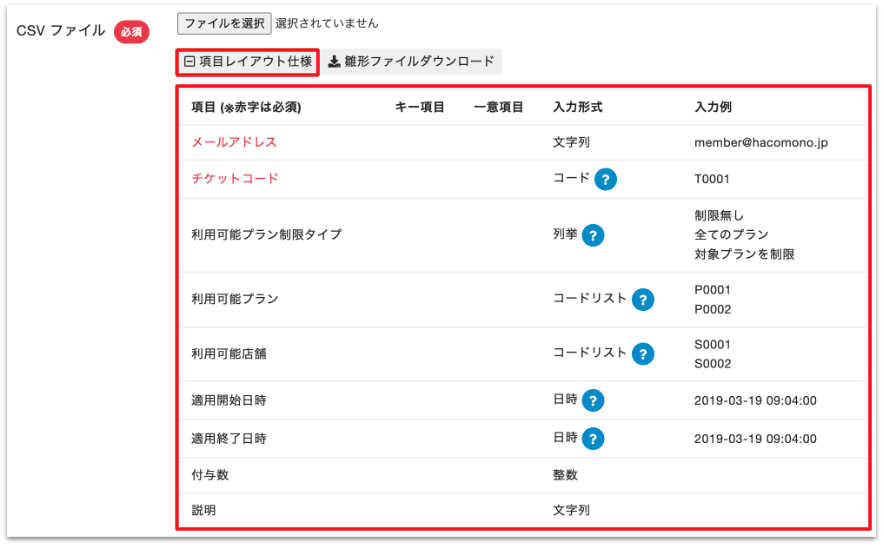
Task: Click help icon in 利用可能店舗 row
Action: pyautogui.click(x=643, y=353)
